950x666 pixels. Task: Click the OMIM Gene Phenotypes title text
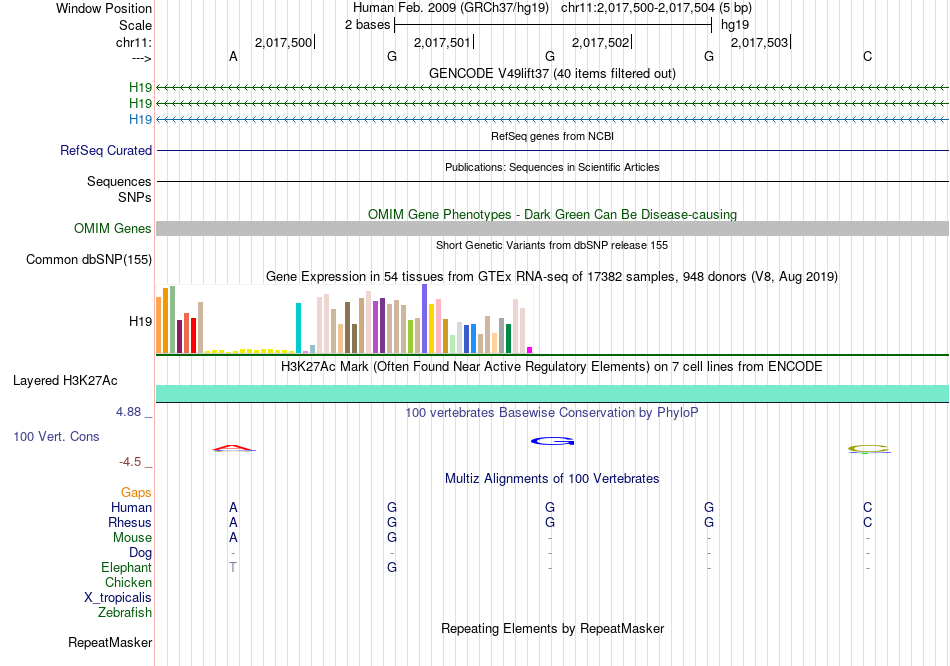pos(552,215)
